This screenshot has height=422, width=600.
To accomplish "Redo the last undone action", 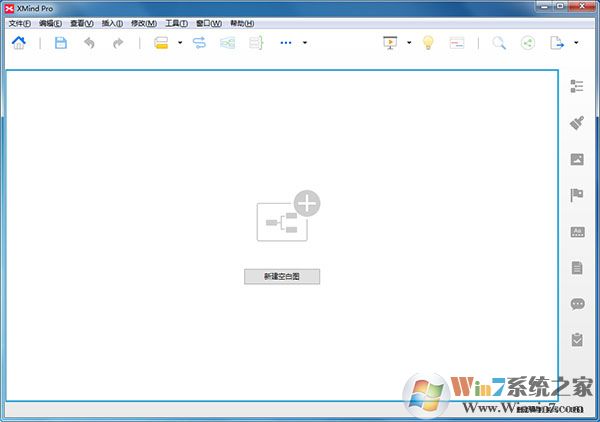I will [x=118, y=43].
